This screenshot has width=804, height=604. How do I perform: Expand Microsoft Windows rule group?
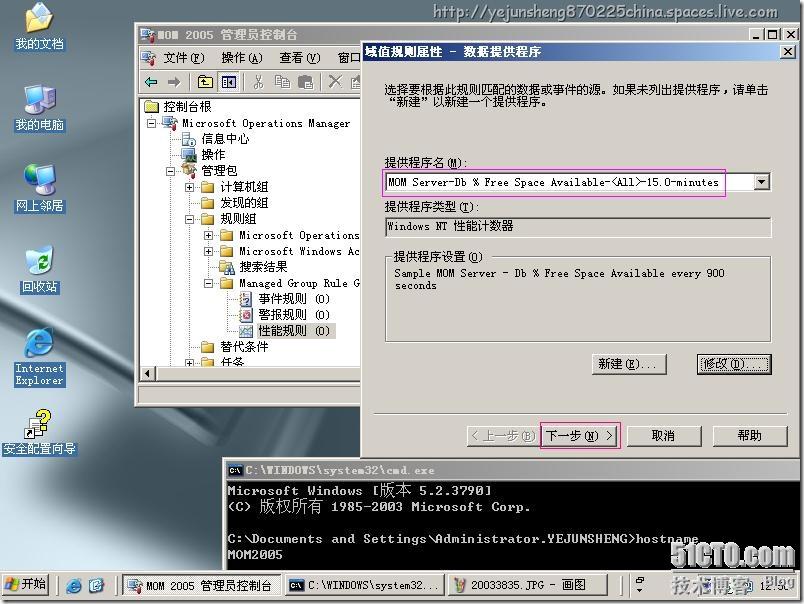pos(208,251)
